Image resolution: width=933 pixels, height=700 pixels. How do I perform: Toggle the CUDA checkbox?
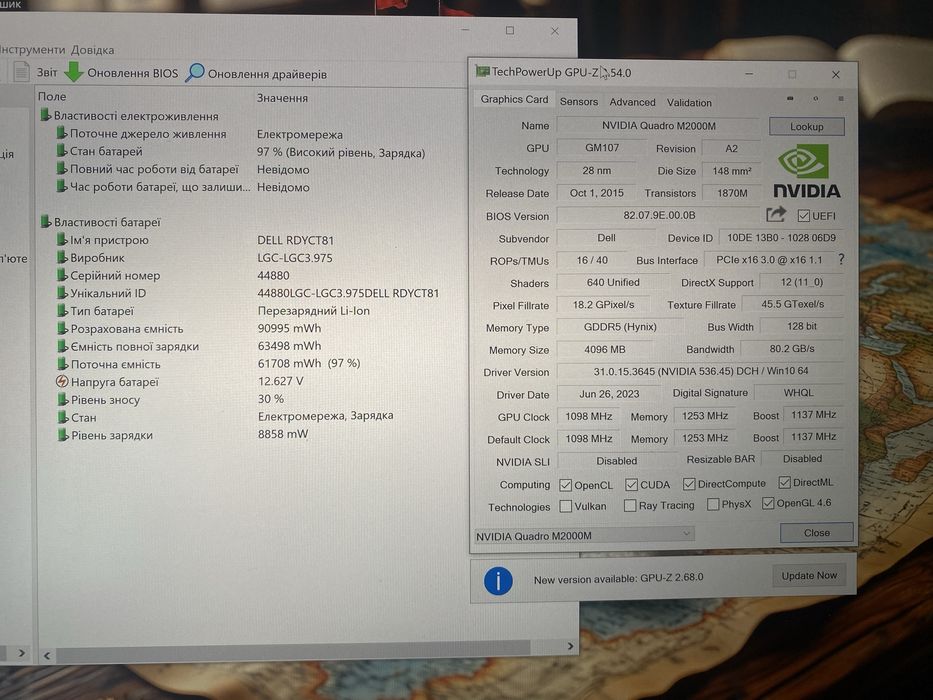(631, 485)
